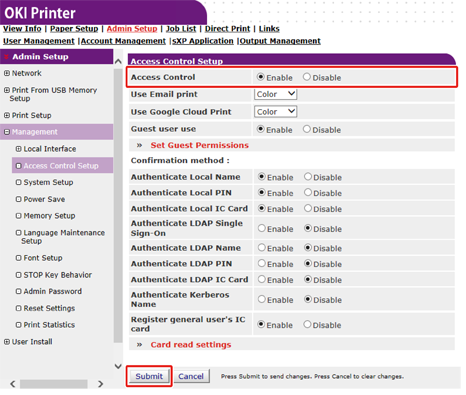
Task: Open the Job List tab
Action: click(181, 29)
